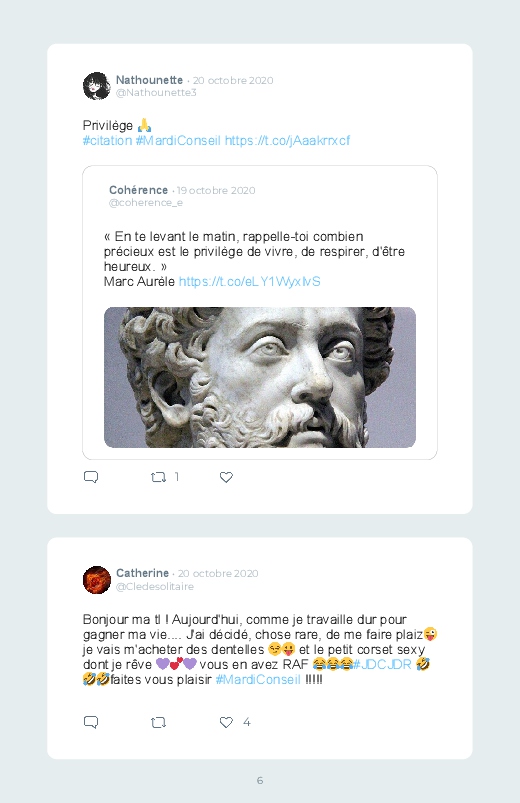This screenshot has height=803, width=520.
Task: Open #MardiConseil hashtag in Catherine's tweet
Action: coord(258,680)
